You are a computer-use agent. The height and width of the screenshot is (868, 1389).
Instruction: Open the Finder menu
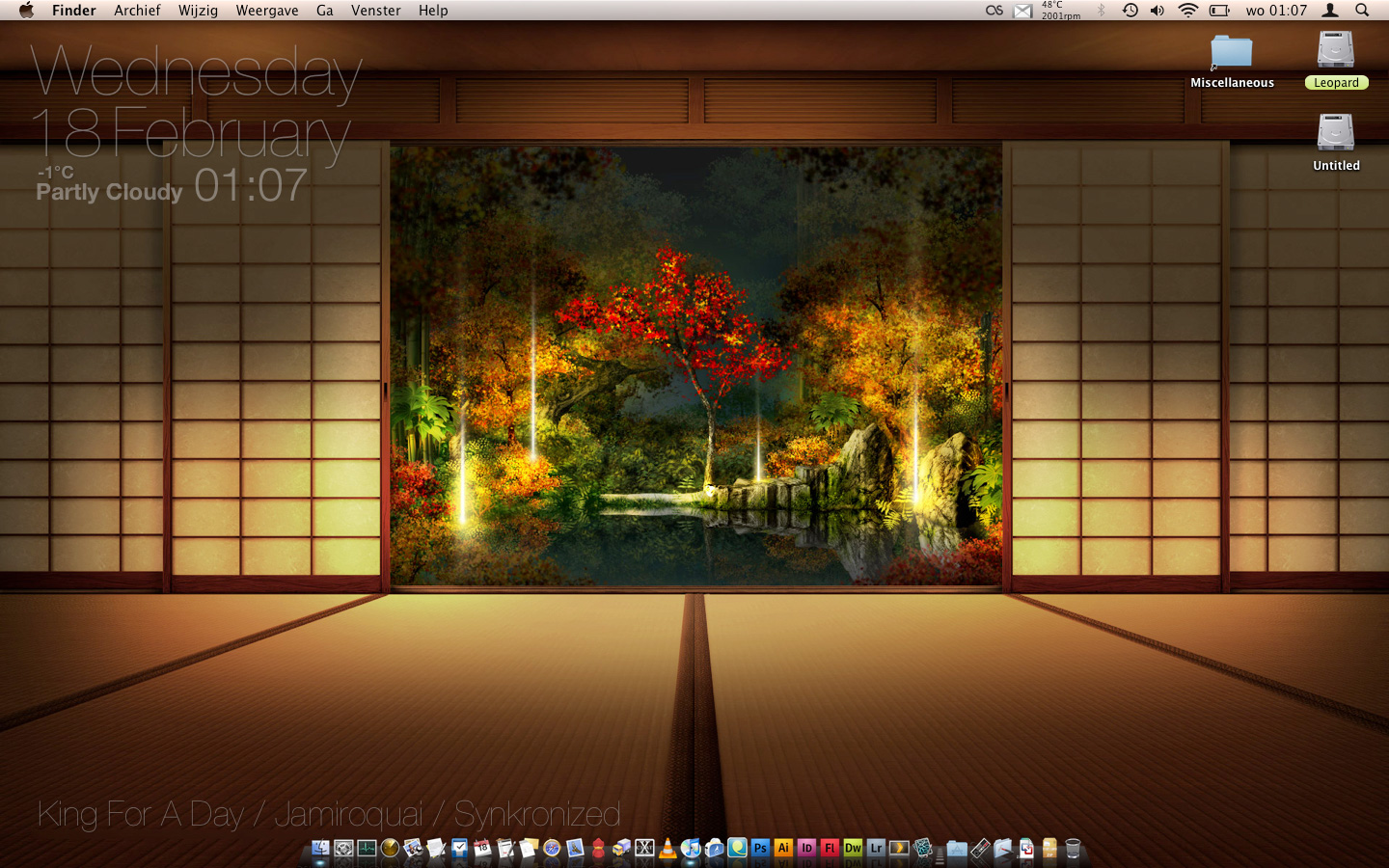[74, 11]
